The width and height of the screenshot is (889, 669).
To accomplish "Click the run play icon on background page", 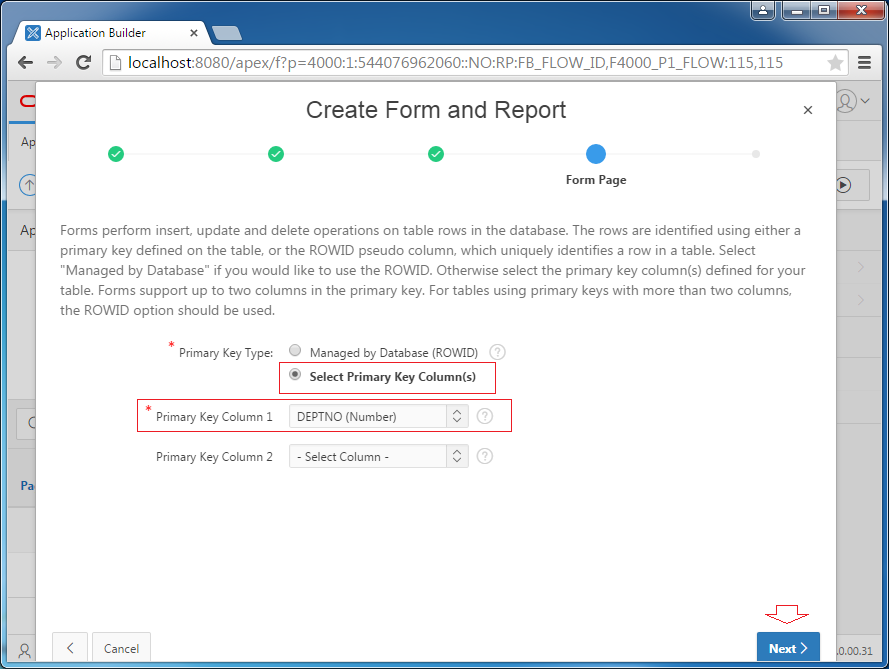I will coord(843,185).
